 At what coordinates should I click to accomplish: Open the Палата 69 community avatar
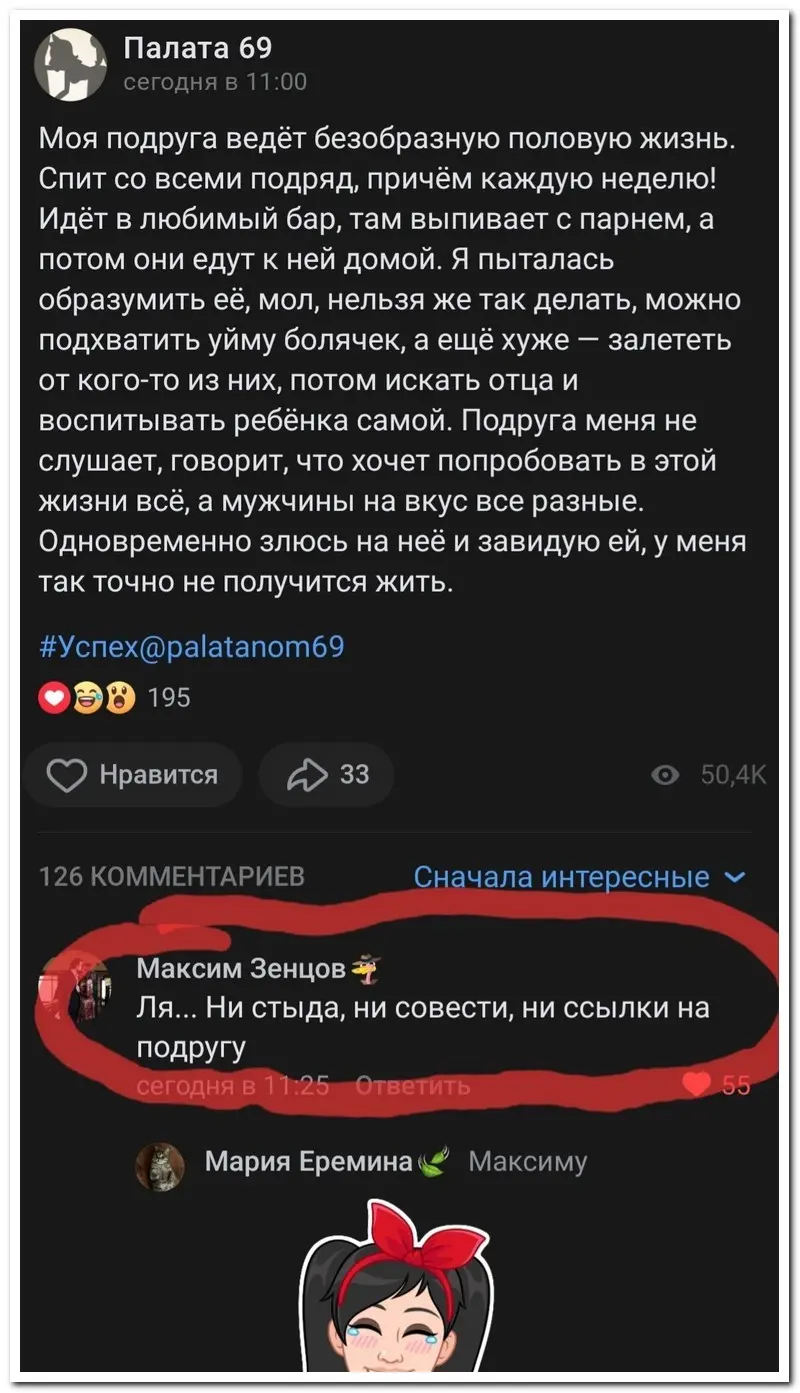[70, 65]
